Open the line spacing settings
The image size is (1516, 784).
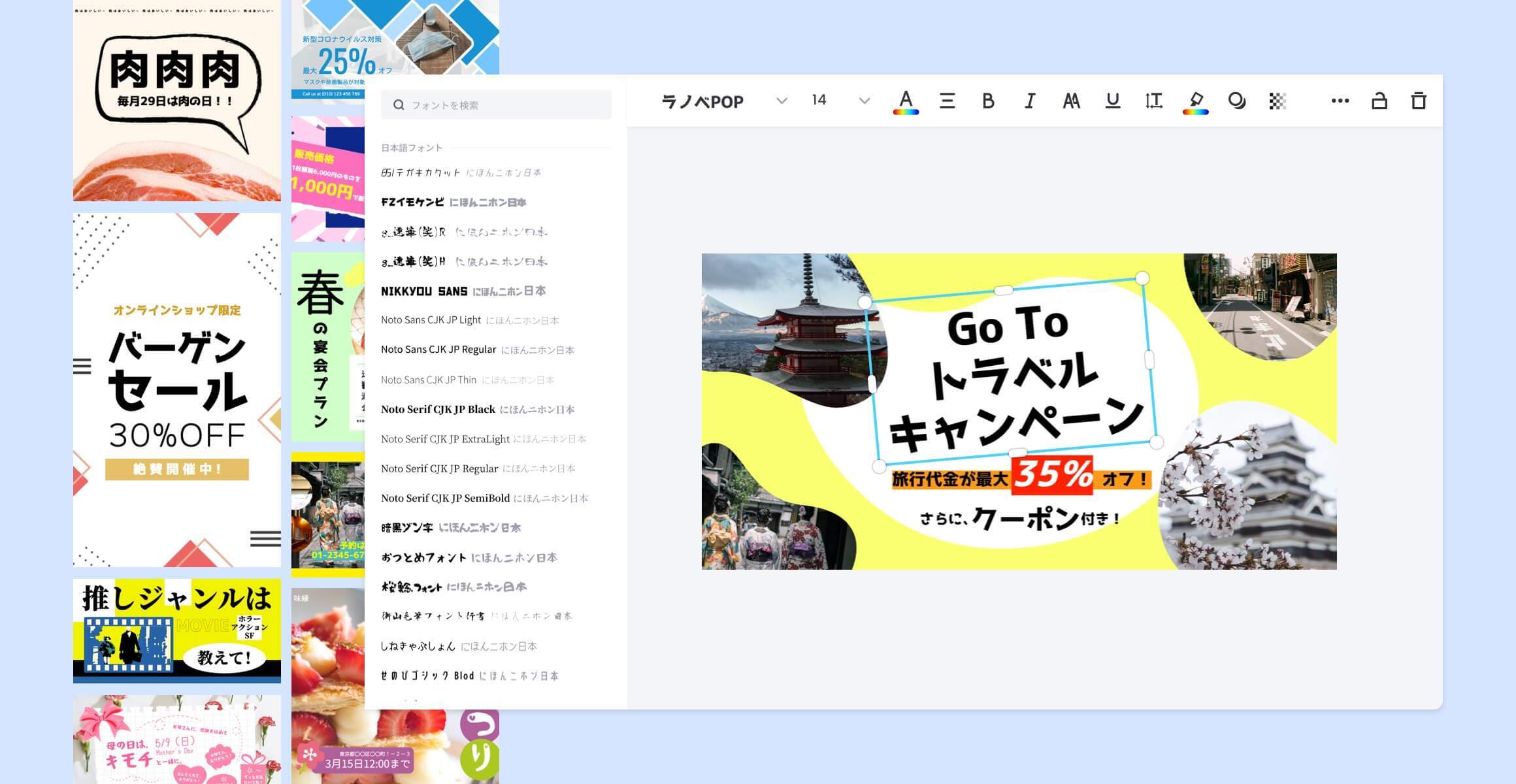coord(1153,100)
